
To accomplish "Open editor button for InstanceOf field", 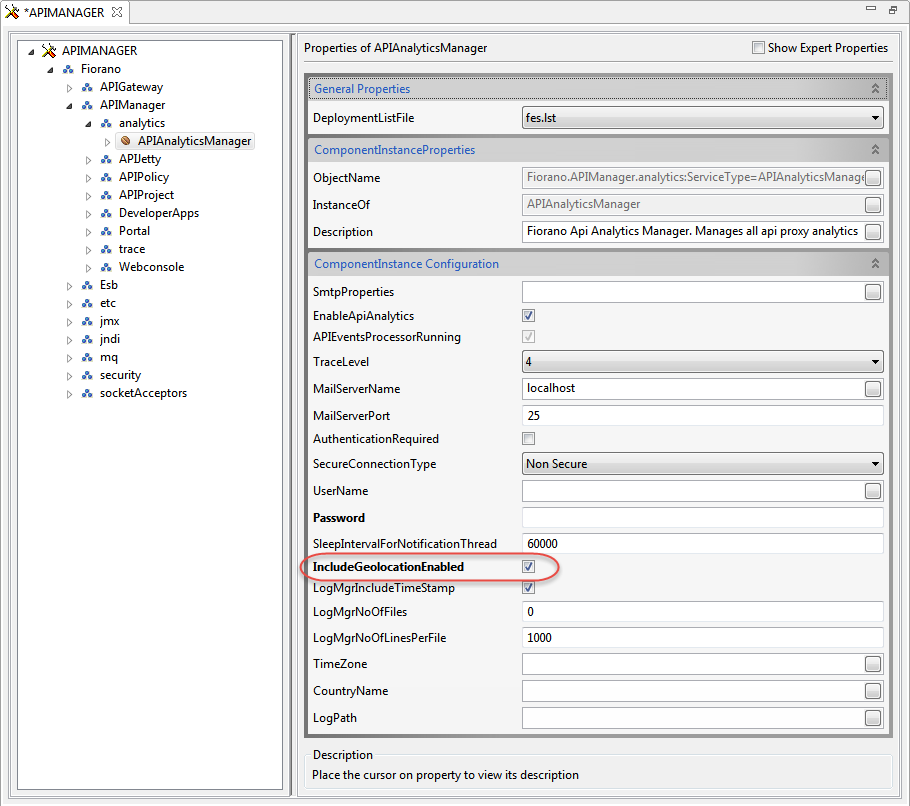I will (x=873, y=205).
